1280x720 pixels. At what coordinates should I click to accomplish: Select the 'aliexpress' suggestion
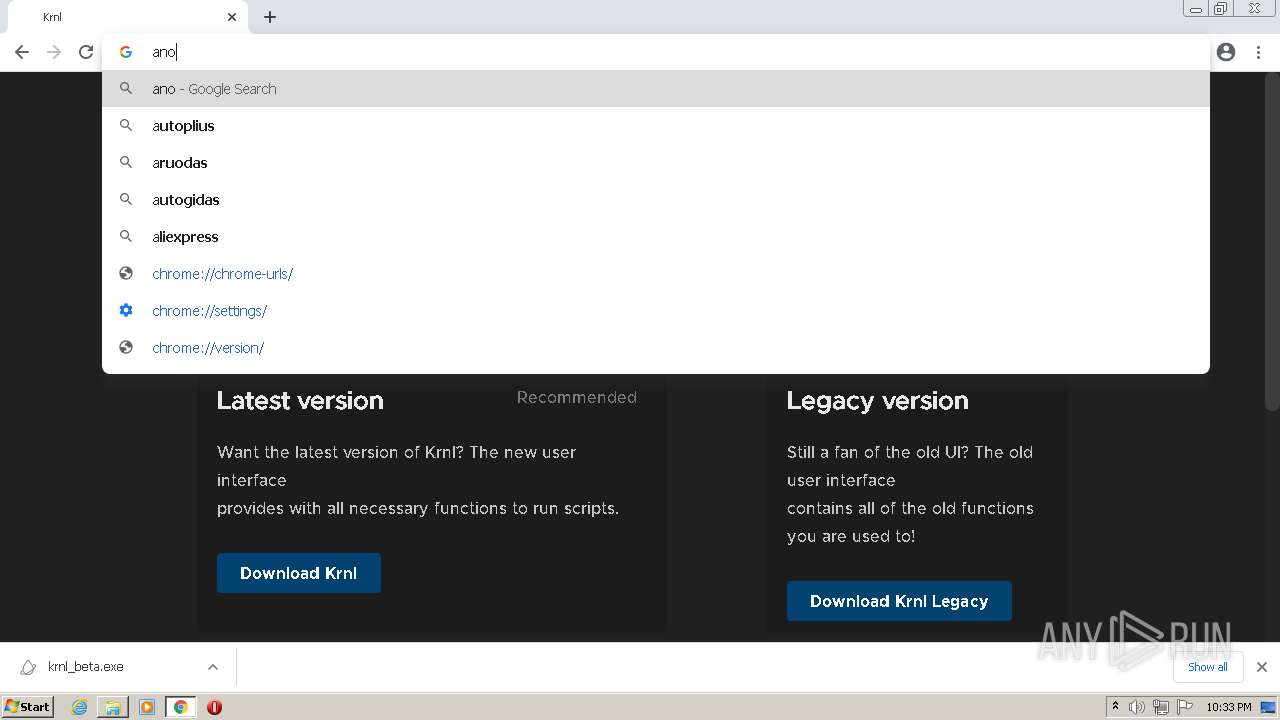(x=656, y=236)
